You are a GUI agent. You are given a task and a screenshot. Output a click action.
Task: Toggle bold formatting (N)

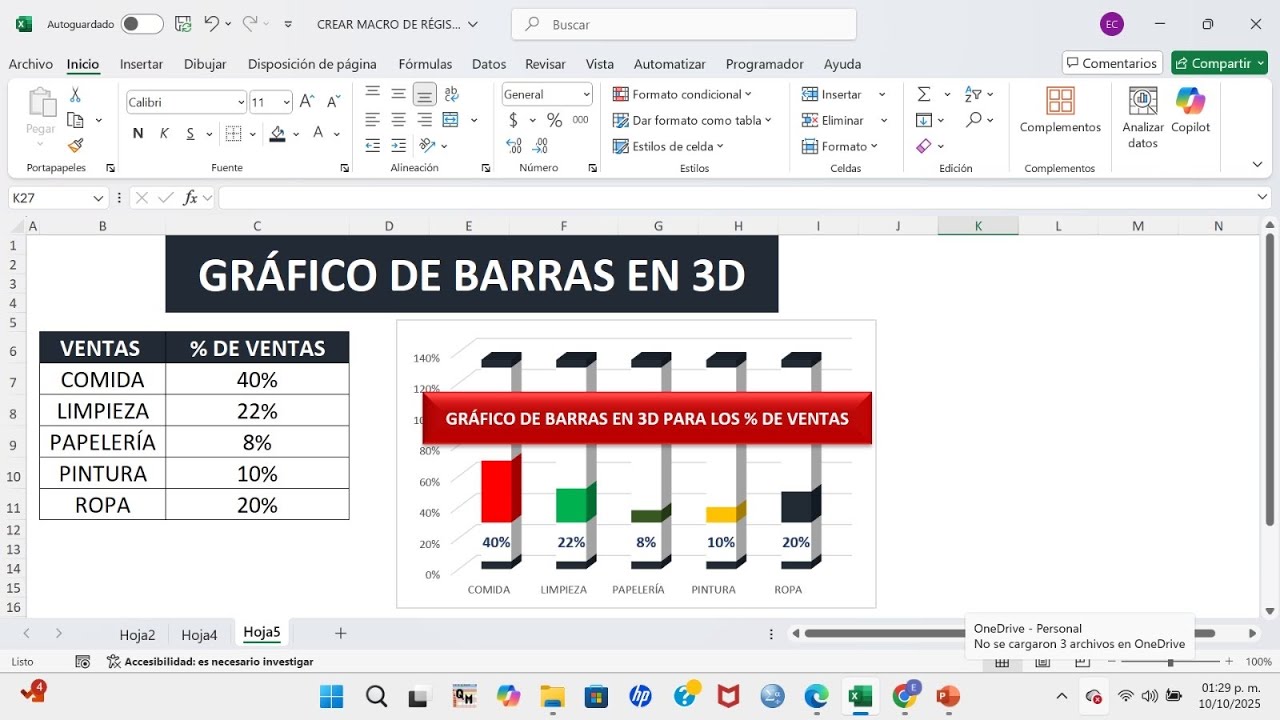(138, 133)
